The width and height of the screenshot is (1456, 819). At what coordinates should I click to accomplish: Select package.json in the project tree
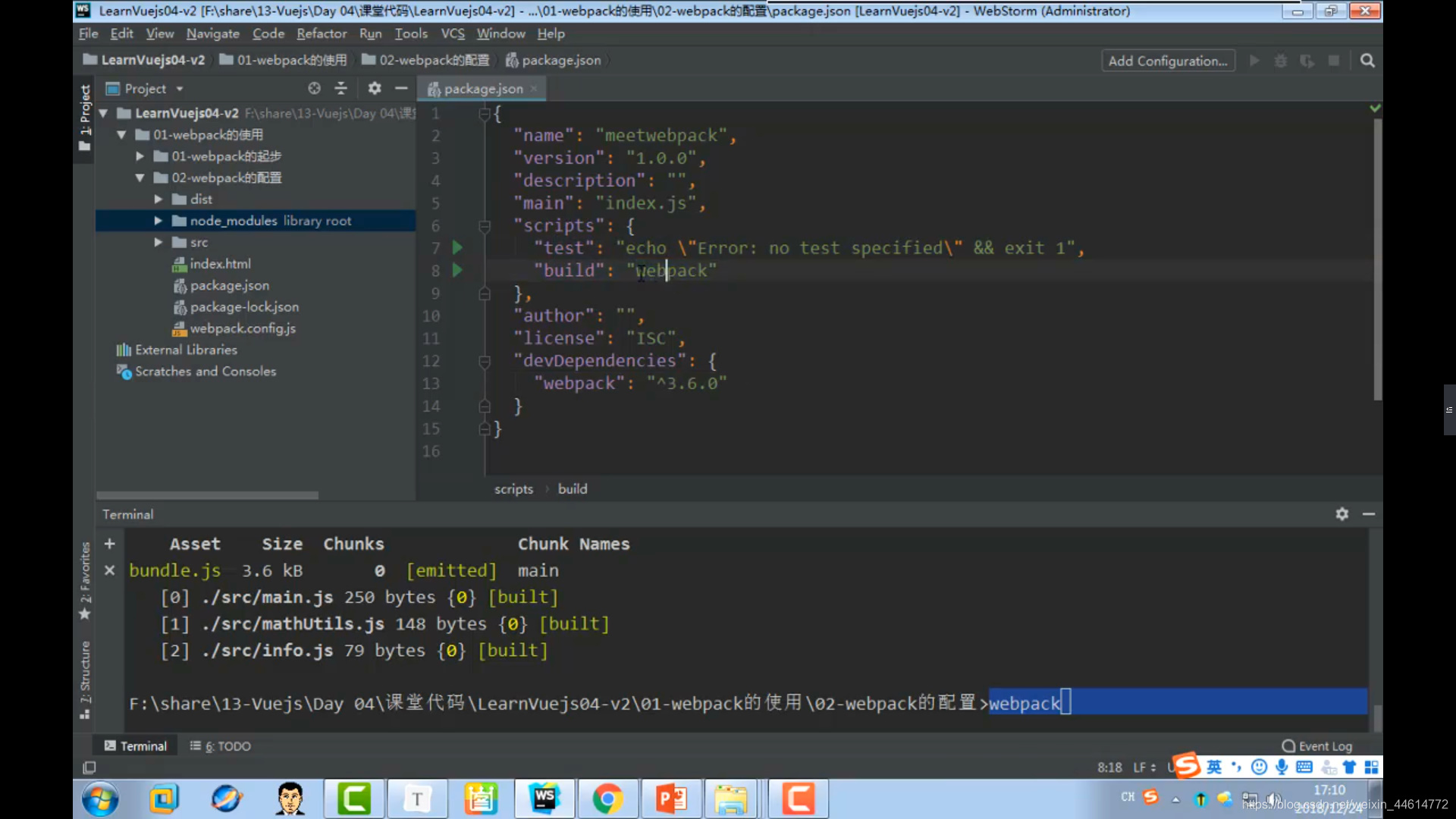[221, 285]
